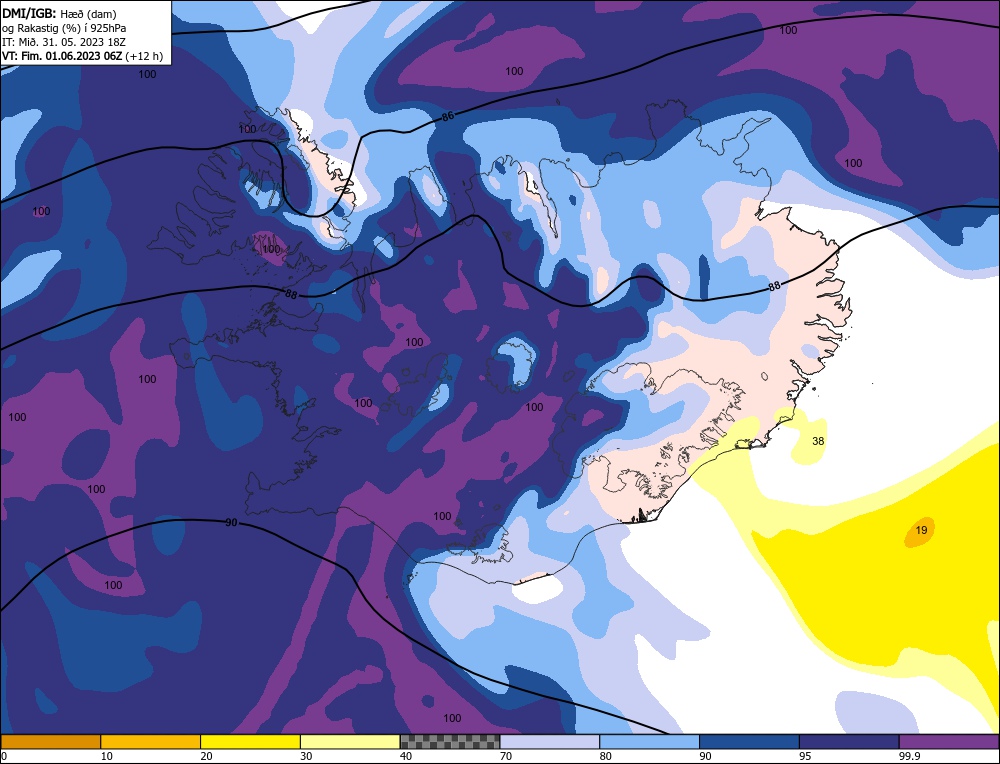
Task: Click the '40' tick label on legend
Action: coord(406,756)
